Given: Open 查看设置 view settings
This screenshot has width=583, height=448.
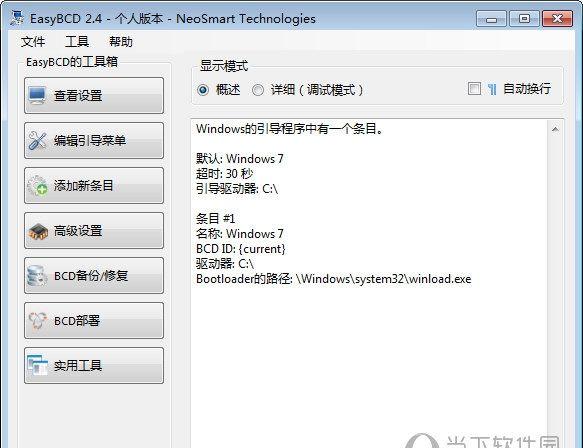Looking at the screenshot, I should tap(94, 96).
